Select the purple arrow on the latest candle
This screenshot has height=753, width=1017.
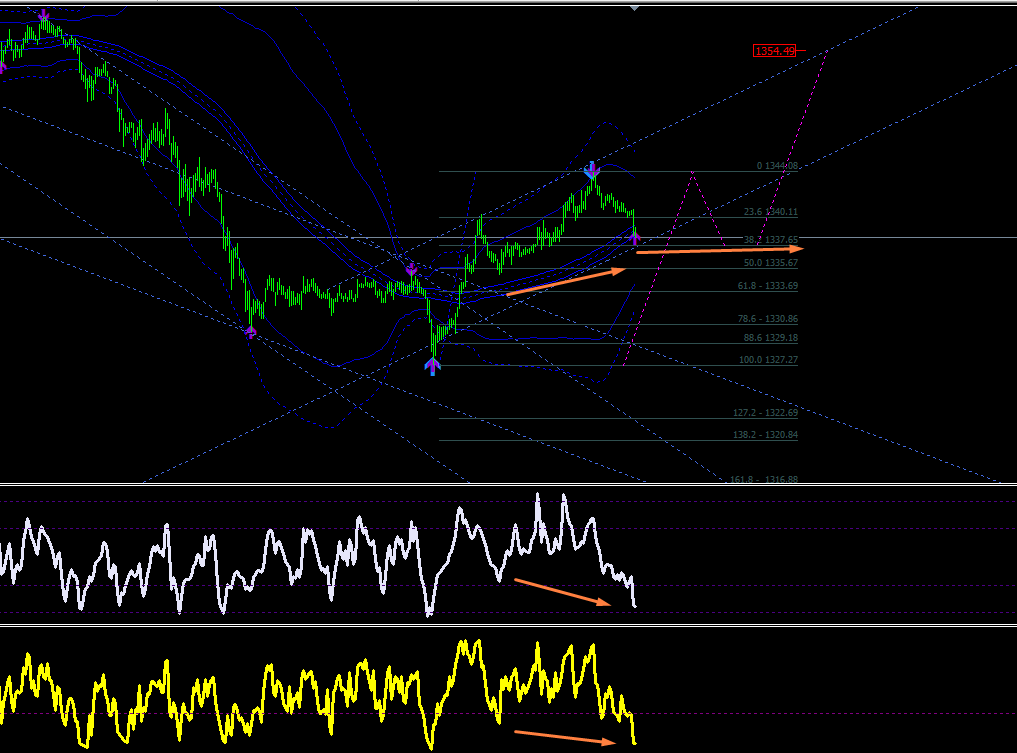(x=634, y=238)
